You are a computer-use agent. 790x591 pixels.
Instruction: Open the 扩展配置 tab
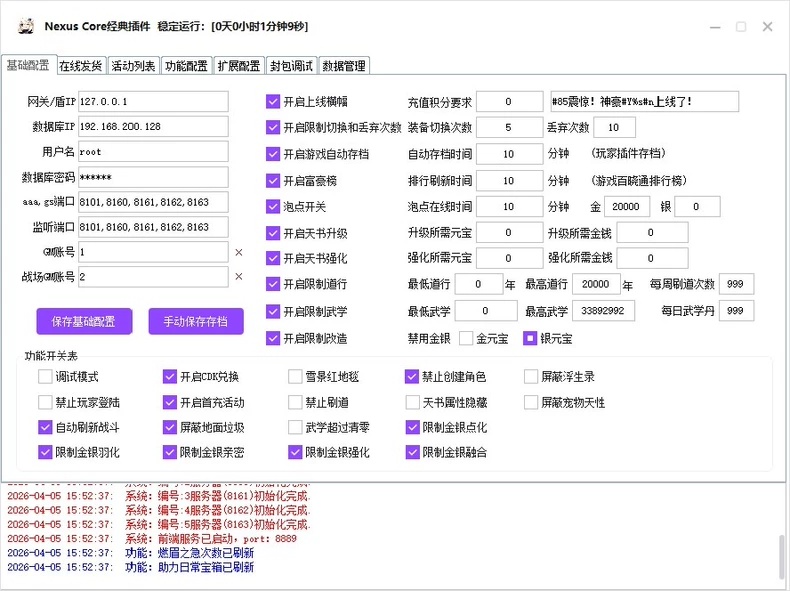239,65
